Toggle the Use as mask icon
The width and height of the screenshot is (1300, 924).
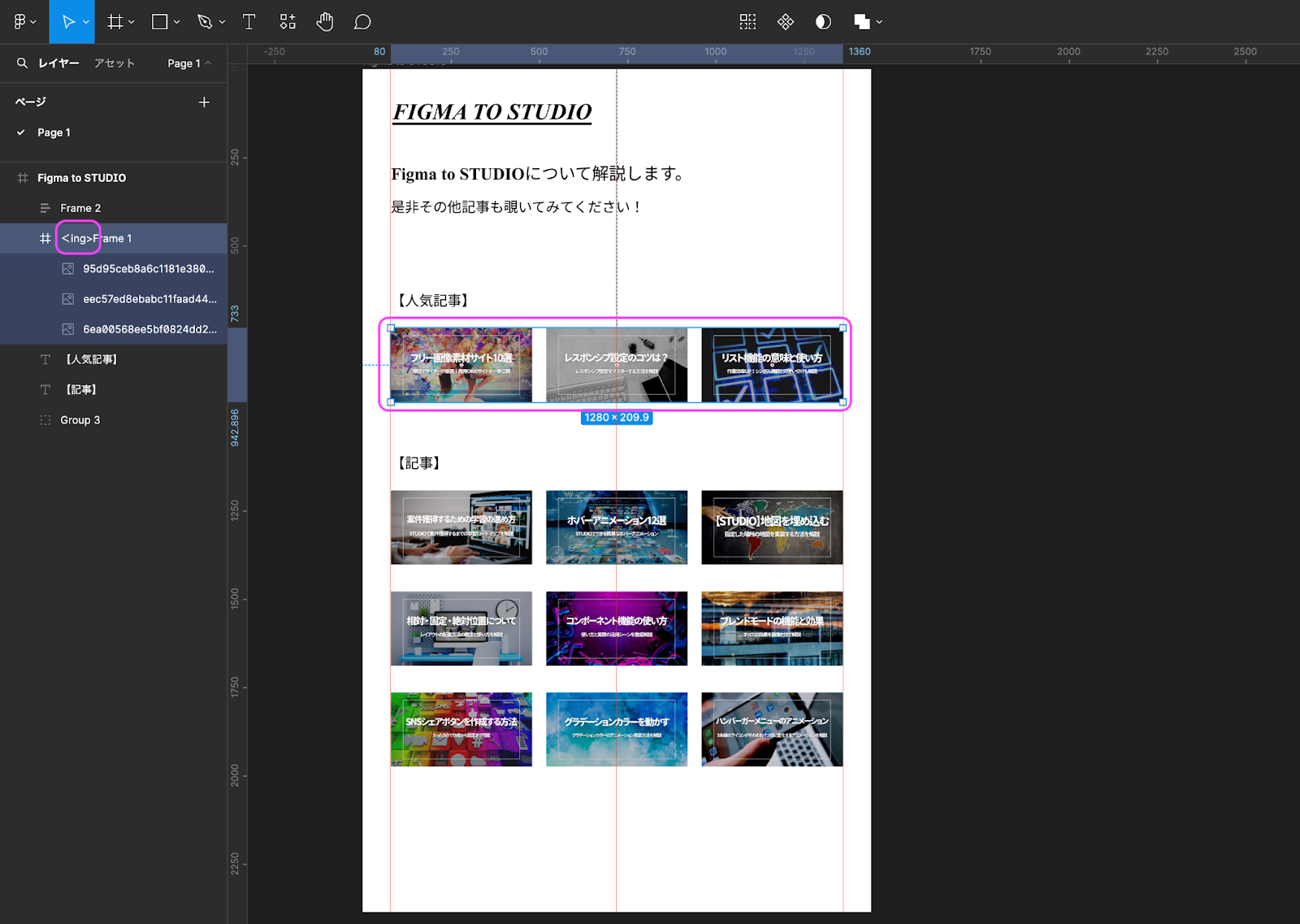point(823,22)
